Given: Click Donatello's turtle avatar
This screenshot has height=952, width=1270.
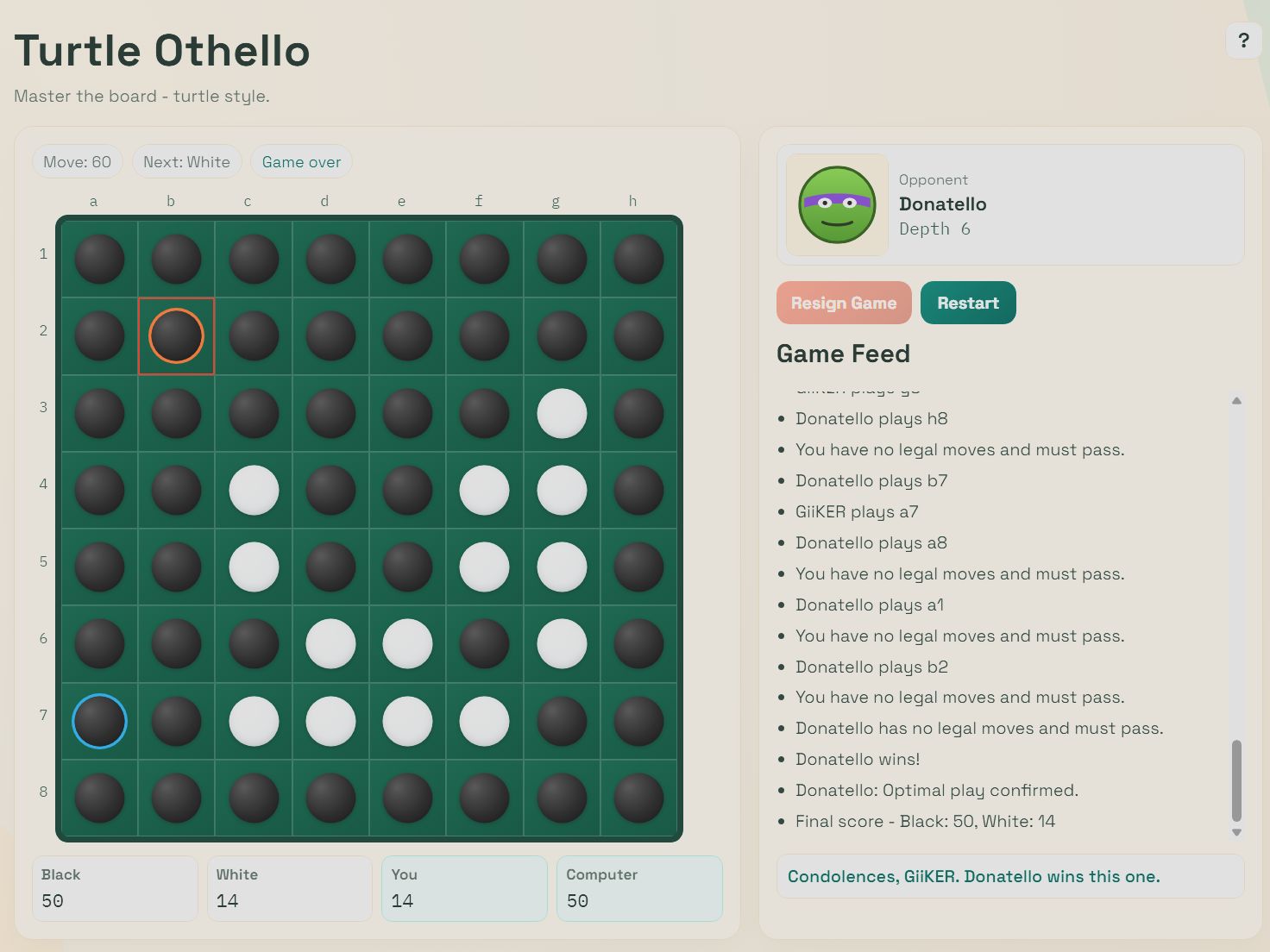Looking at the screenshot, I should [x=837, y=205].
